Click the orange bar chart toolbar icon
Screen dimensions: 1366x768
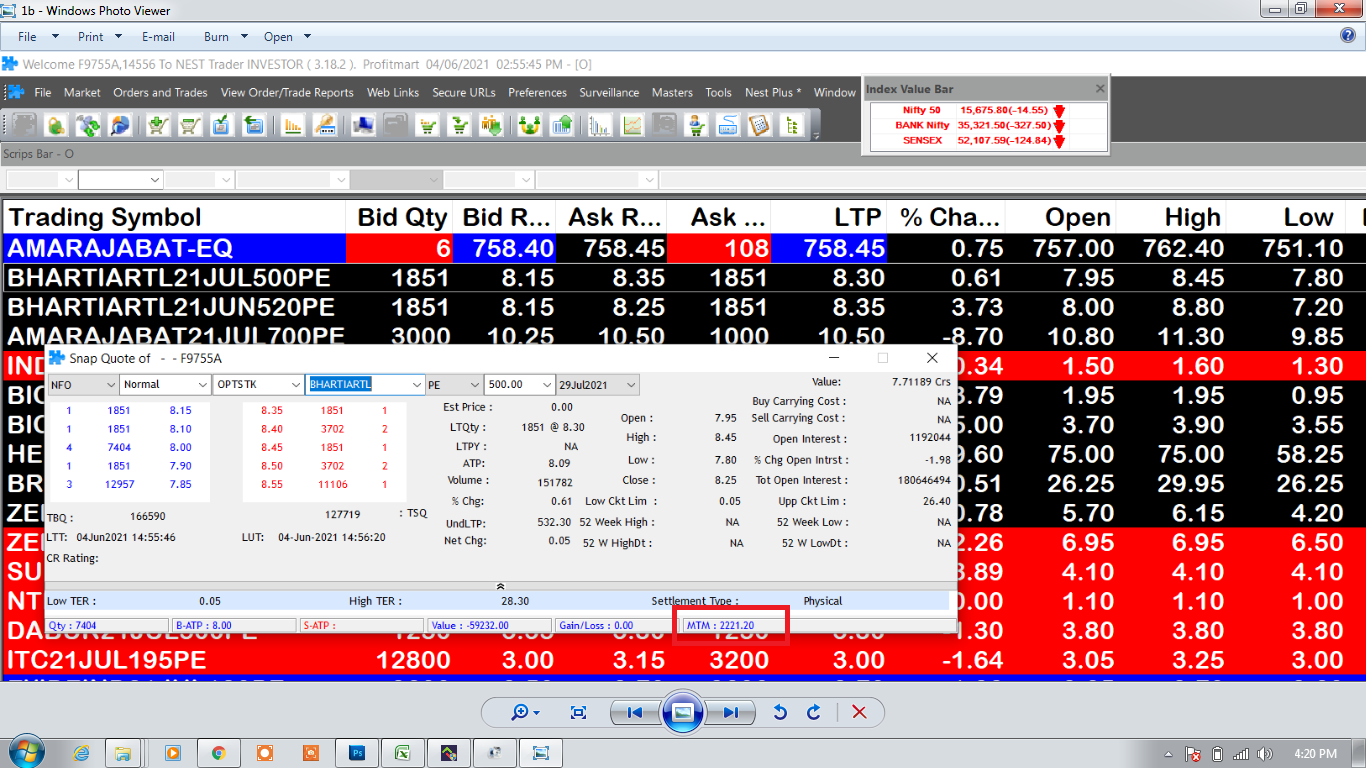(x=293, y=125)
